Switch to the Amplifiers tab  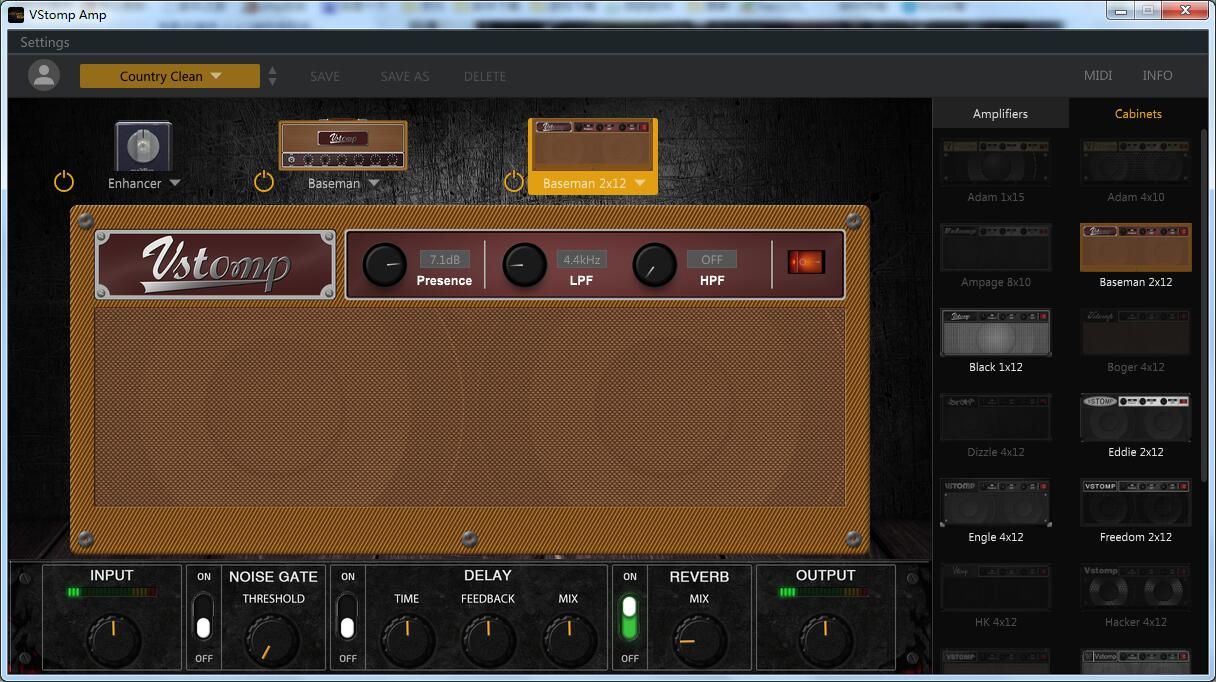[x=1000, y=113]
